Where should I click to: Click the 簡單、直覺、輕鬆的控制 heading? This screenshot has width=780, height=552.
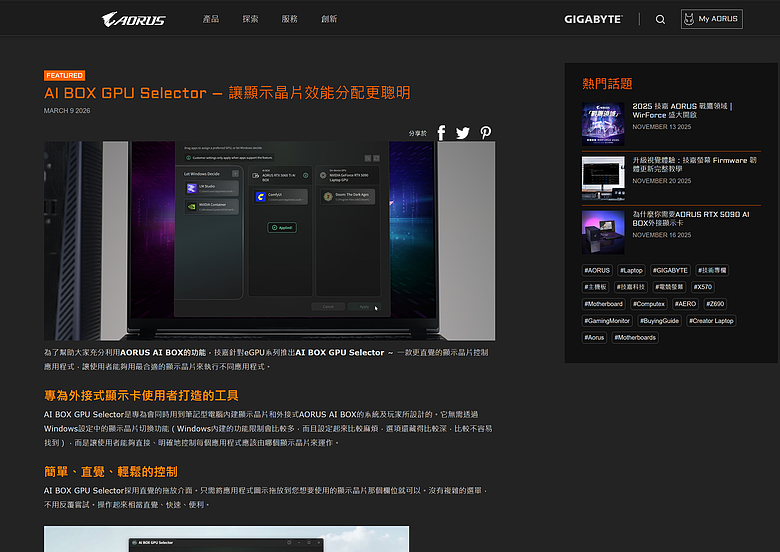110,472
